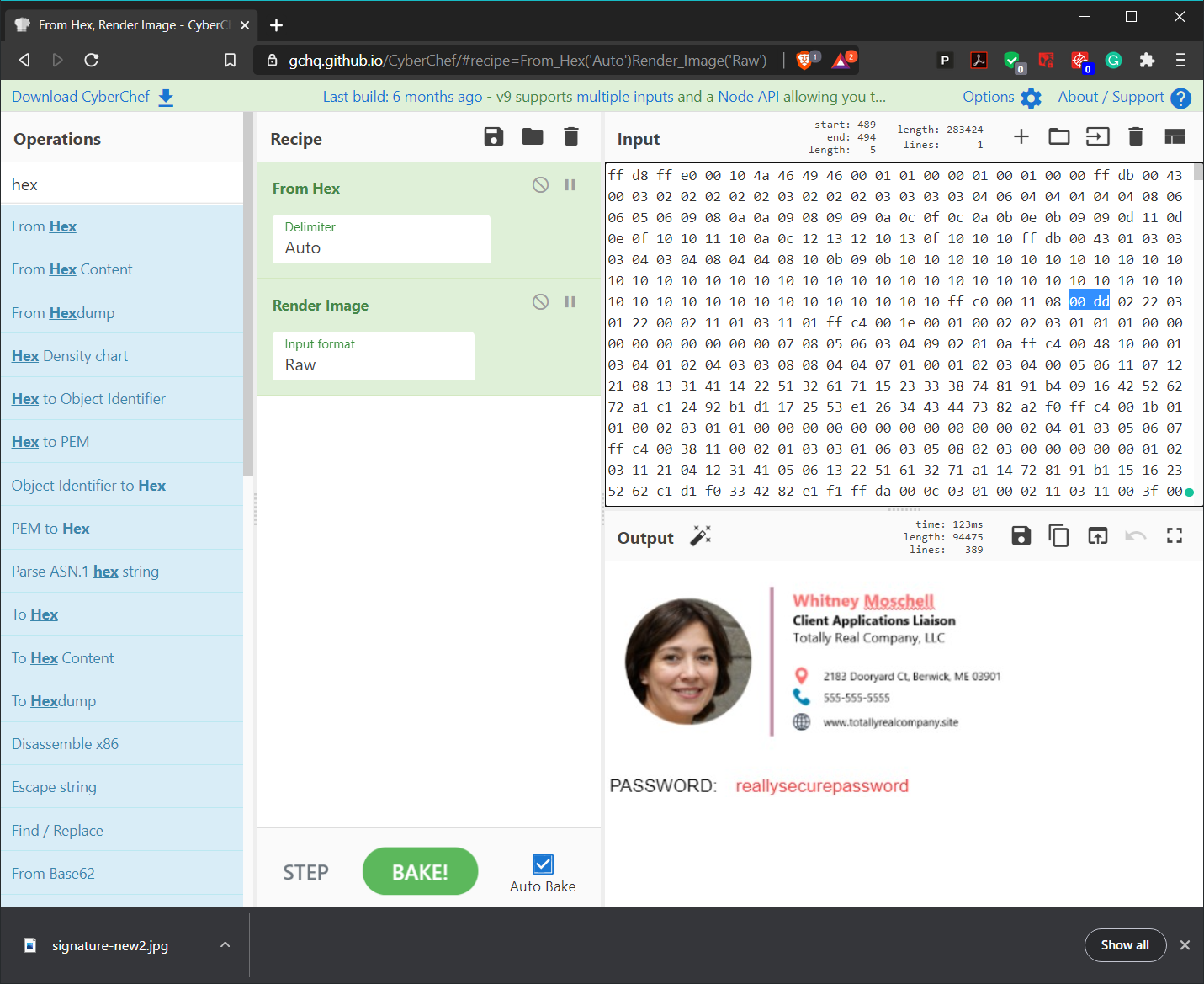Disable the From Hex operation
This screenshot has height=984, width=1204.
(x=541, y=185)
